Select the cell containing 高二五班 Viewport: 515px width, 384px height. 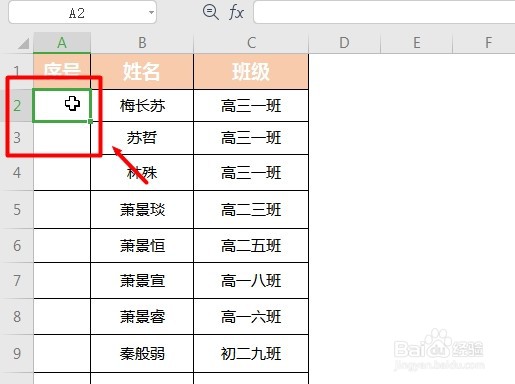(x=251, y=245)
